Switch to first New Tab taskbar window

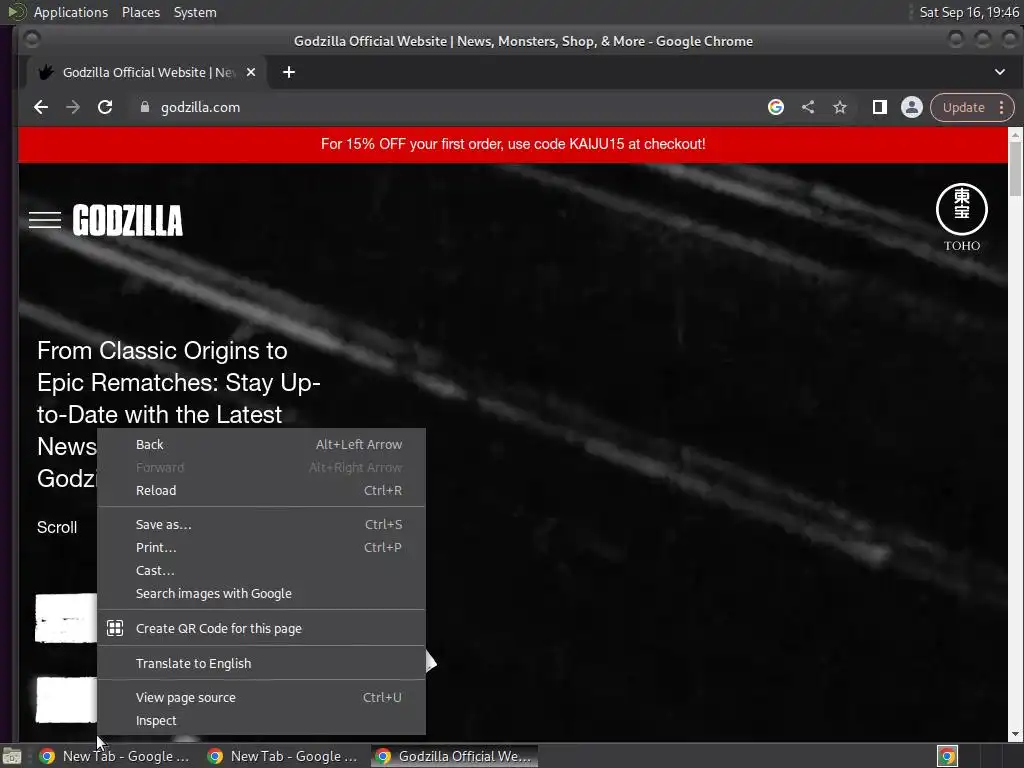coord(115,756)
